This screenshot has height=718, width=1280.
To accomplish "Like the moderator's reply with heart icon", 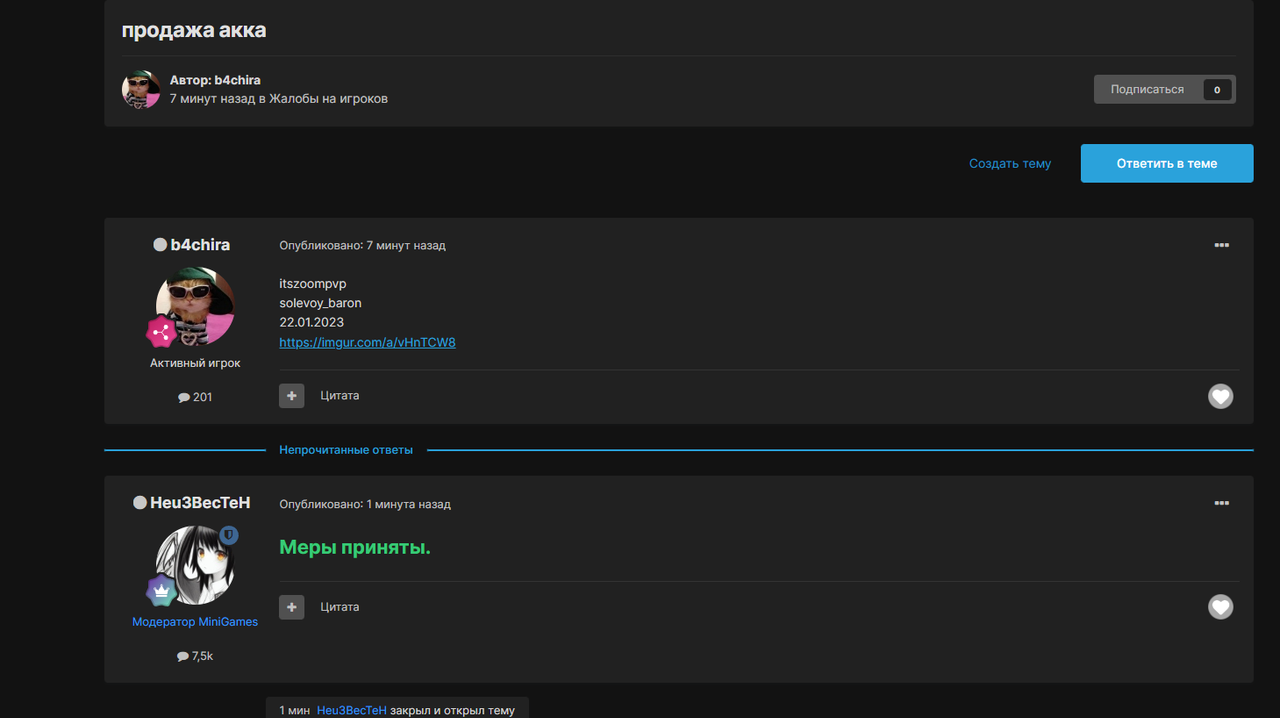I will pyautogui.click(x=1220, y=607).
